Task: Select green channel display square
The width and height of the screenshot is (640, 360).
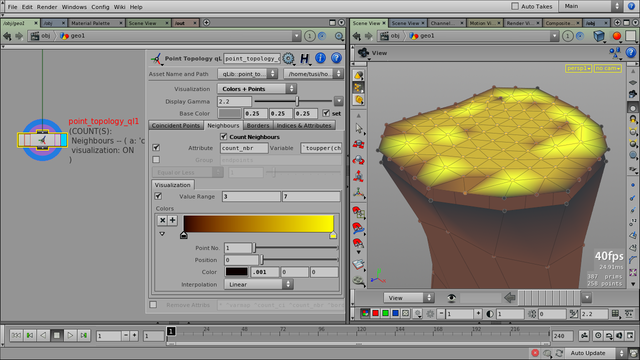Action: (x=385, y=313)
